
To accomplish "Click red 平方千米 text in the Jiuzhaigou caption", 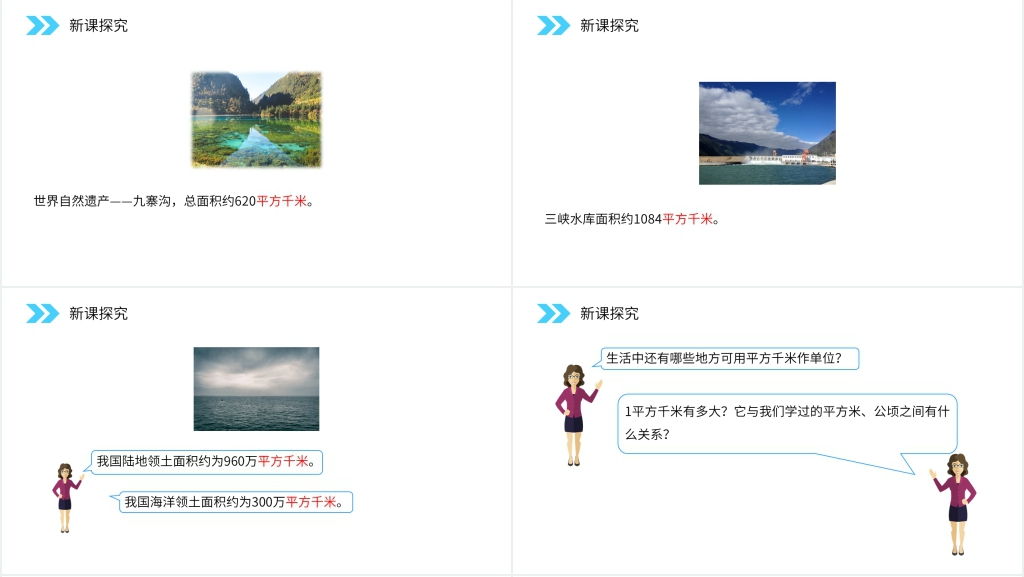I will pos(282,201).
